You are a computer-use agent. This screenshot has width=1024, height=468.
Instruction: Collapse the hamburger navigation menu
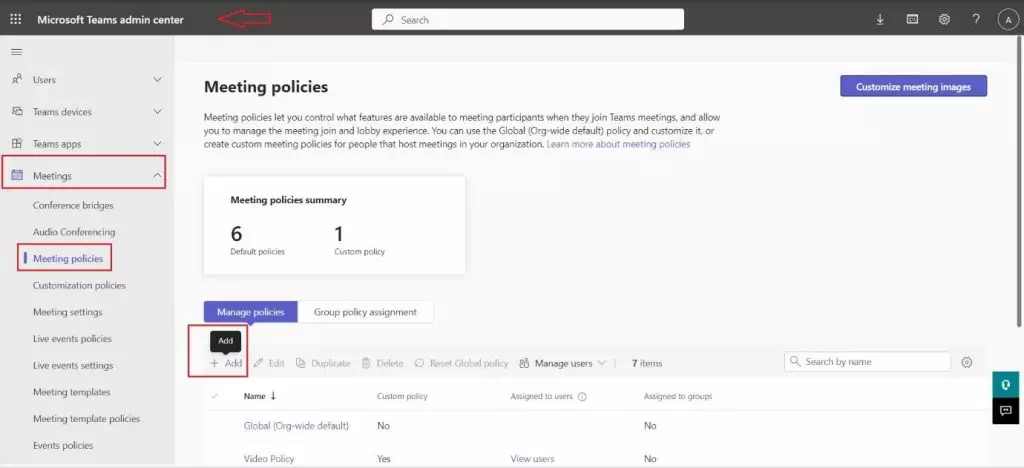point(16,51)
